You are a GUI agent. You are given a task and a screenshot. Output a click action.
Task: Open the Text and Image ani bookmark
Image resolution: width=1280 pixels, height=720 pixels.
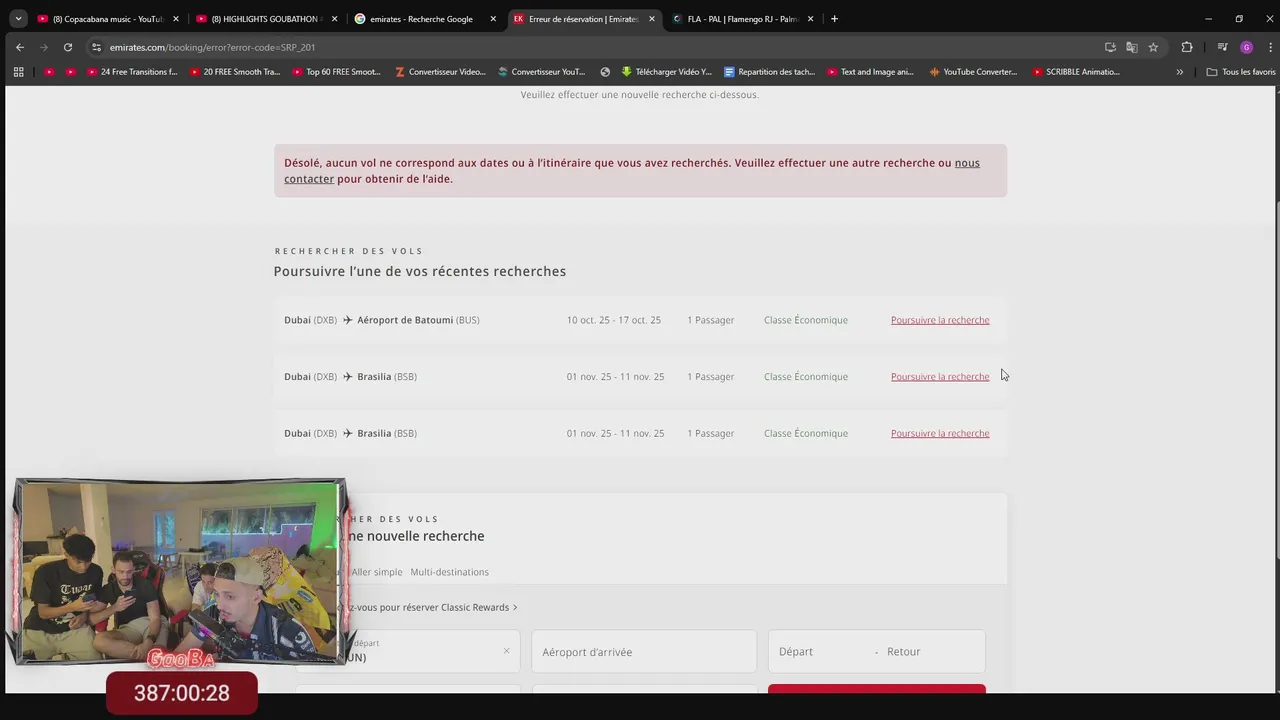point(870,72)
